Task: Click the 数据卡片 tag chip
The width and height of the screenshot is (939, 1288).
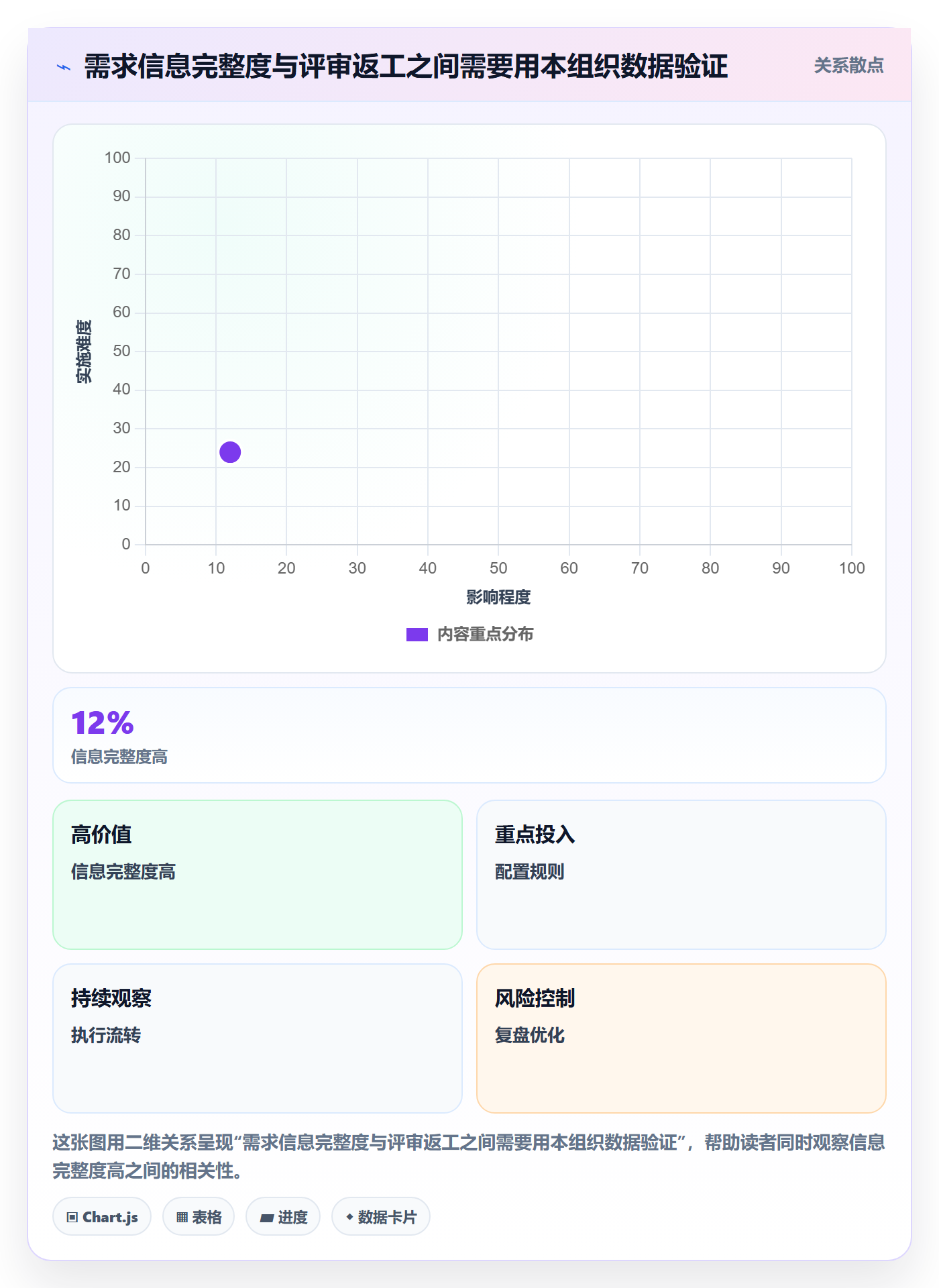Action: (x=381, y=1217)
